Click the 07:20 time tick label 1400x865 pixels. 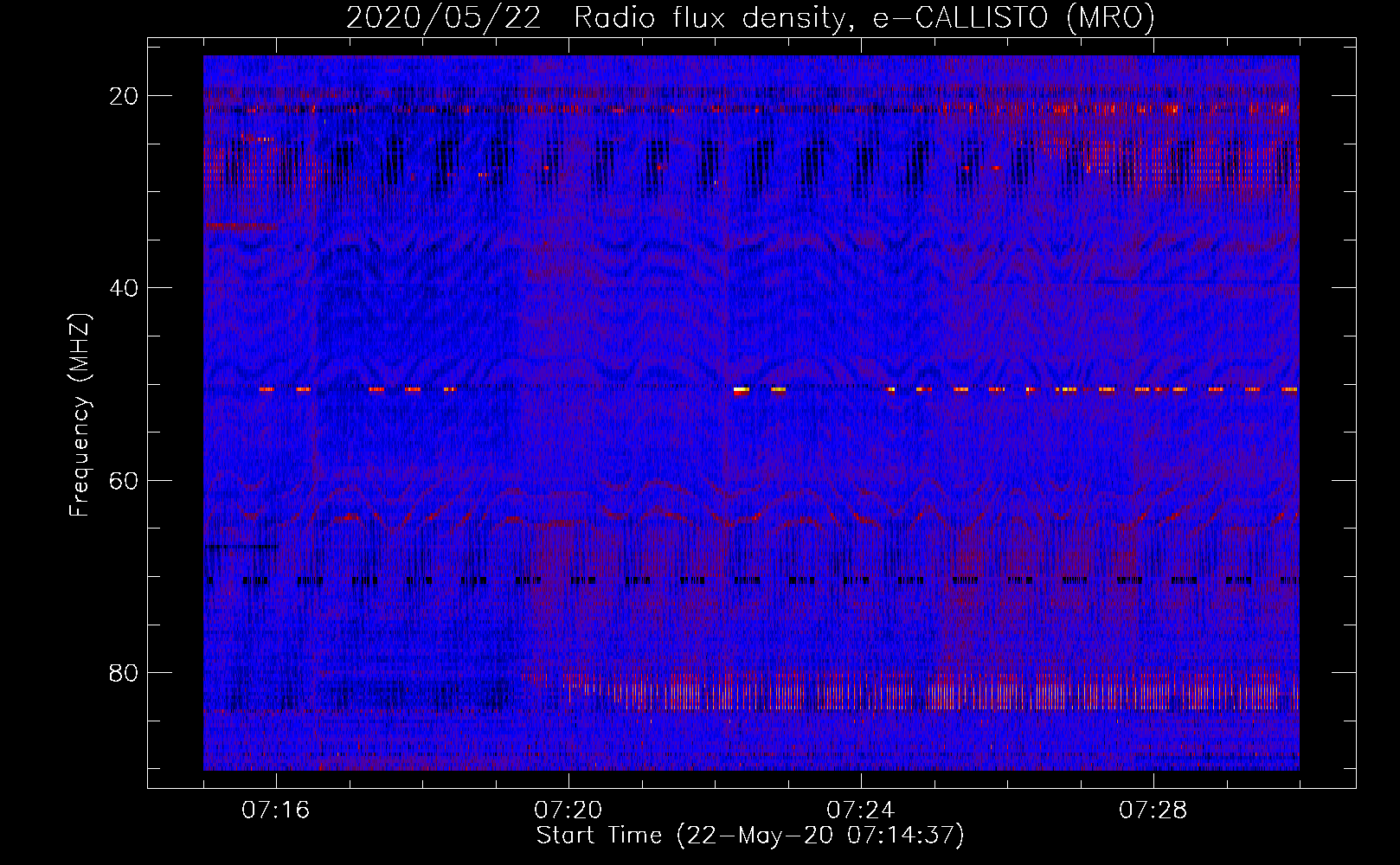[x=568, y=811]
